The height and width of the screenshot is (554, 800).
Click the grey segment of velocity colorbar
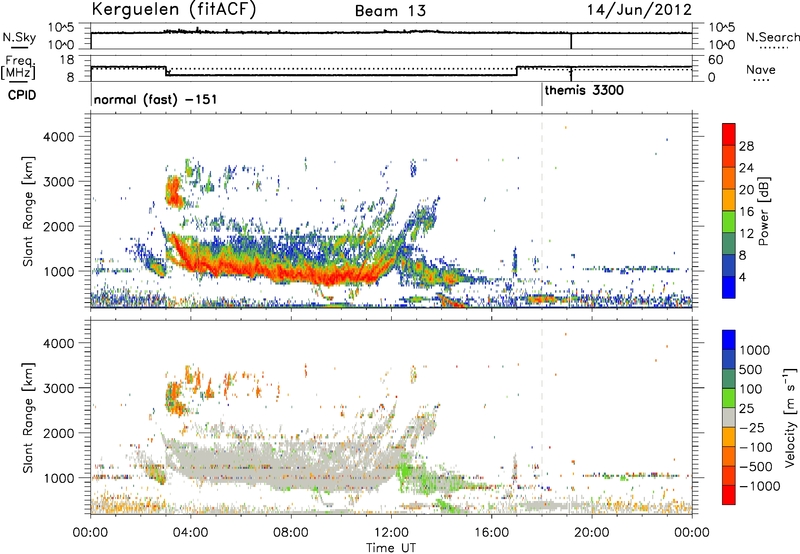coord(729,418)
